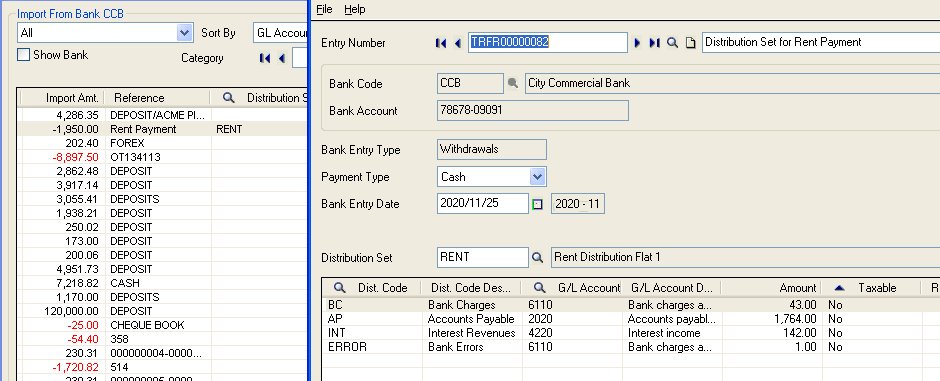Screen dimensions: 940x381
Task: Open the File menu
Action: (x=324, y=9)
